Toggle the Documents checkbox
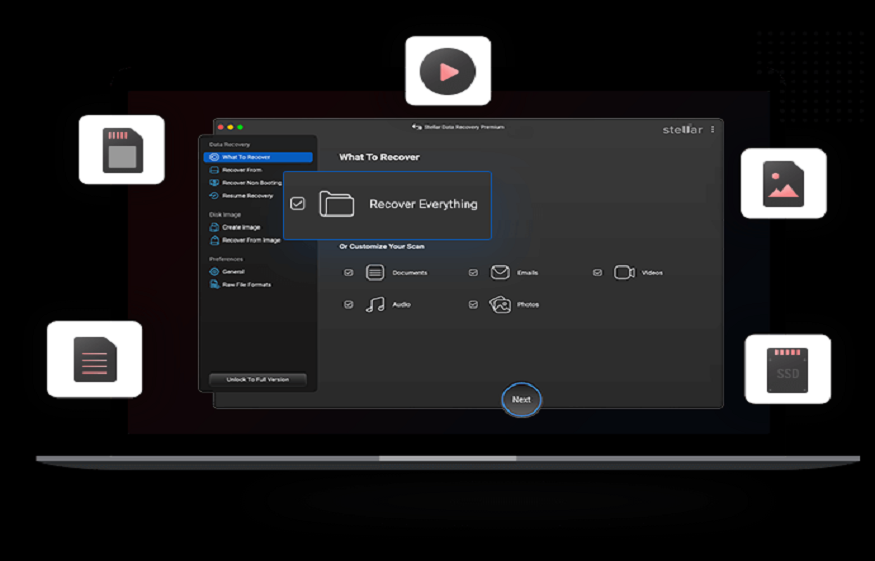Image resolution: width=875 pixels, height=561 pixels. (x=348, y=273)
